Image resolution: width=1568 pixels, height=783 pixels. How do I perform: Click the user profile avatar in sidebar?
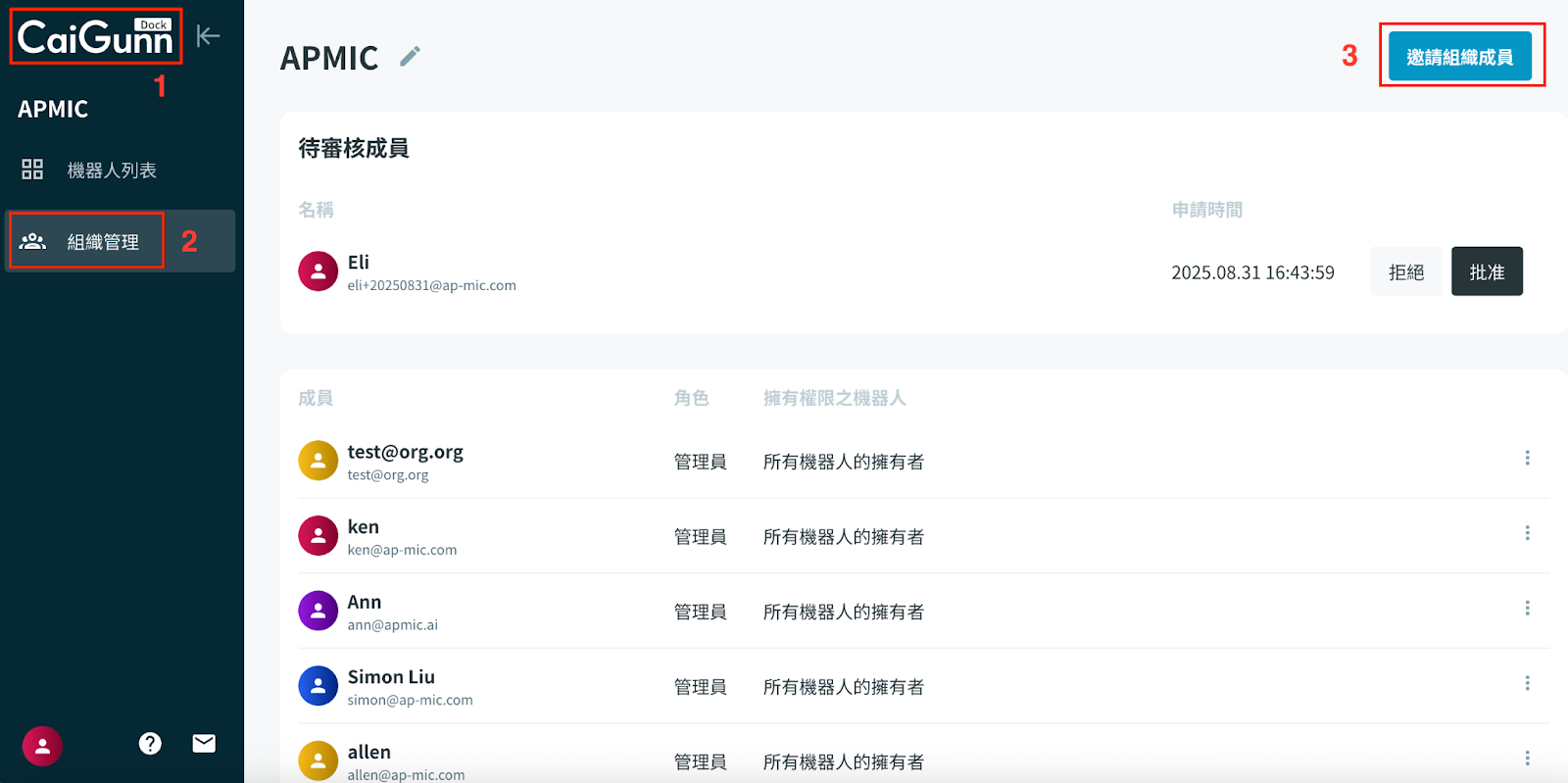(x=42, y=746)
